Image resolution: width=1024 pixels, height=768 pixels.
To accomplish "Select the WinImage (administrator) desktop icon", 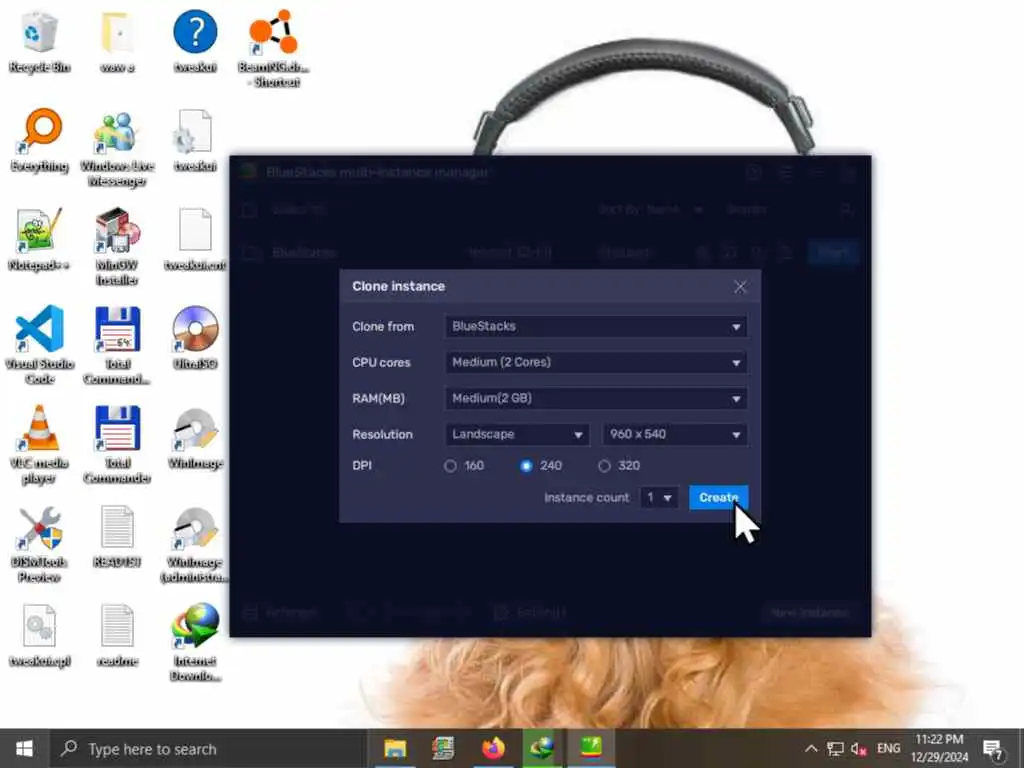I will tap(195, 545).
